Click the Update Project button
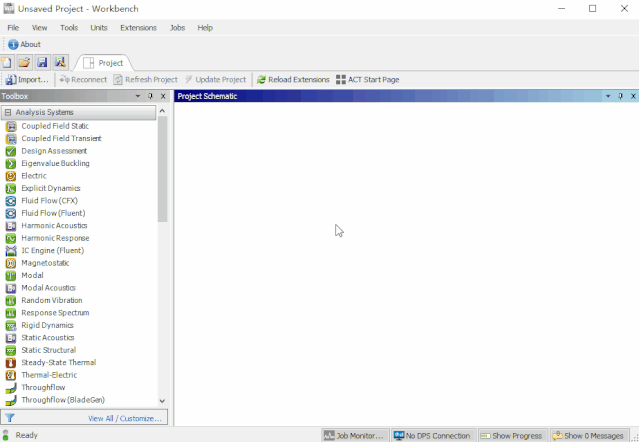This screenshot has width=639, height=442. pos(216,80)
